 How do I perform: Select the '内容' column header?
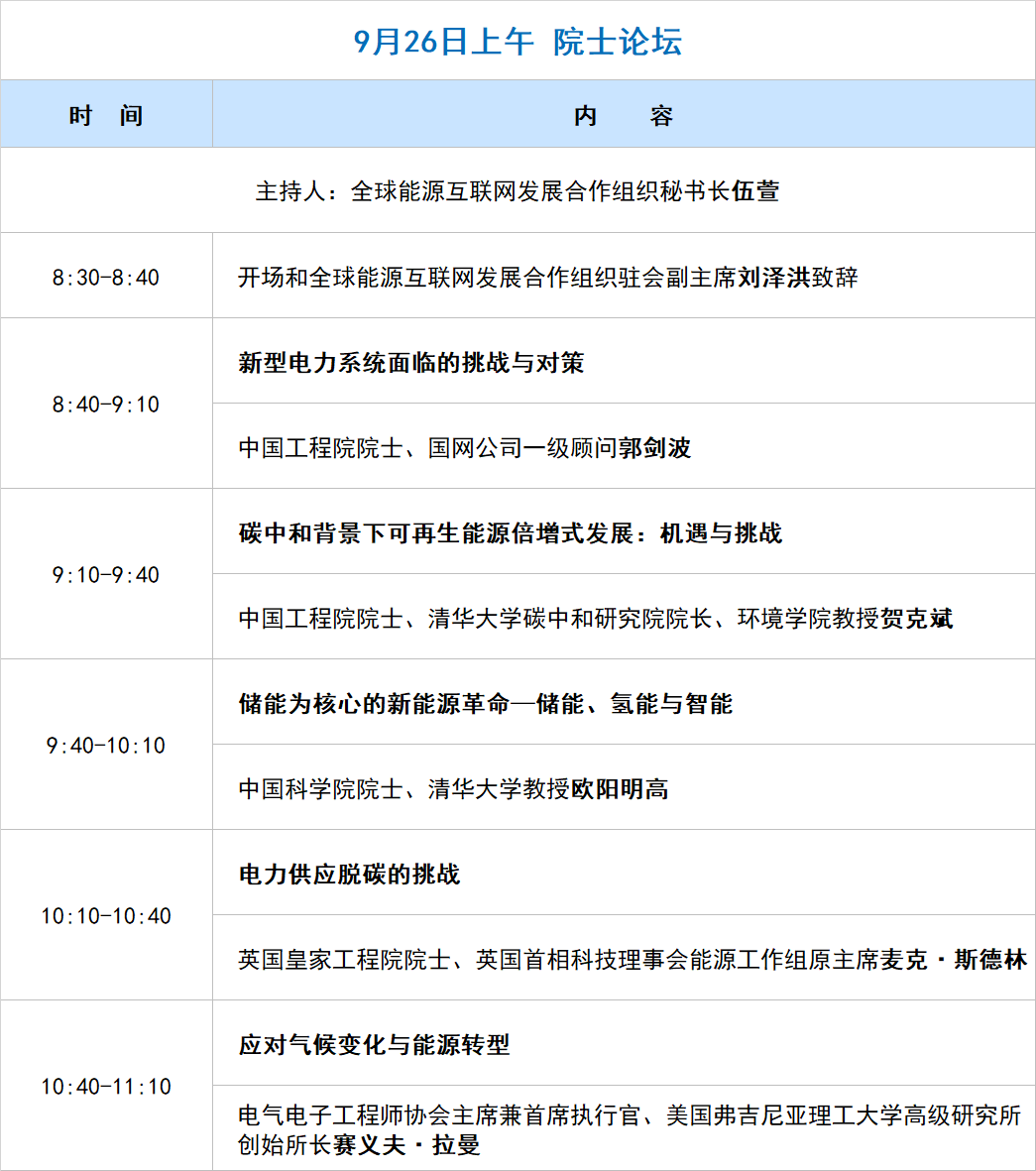point(624,115)
